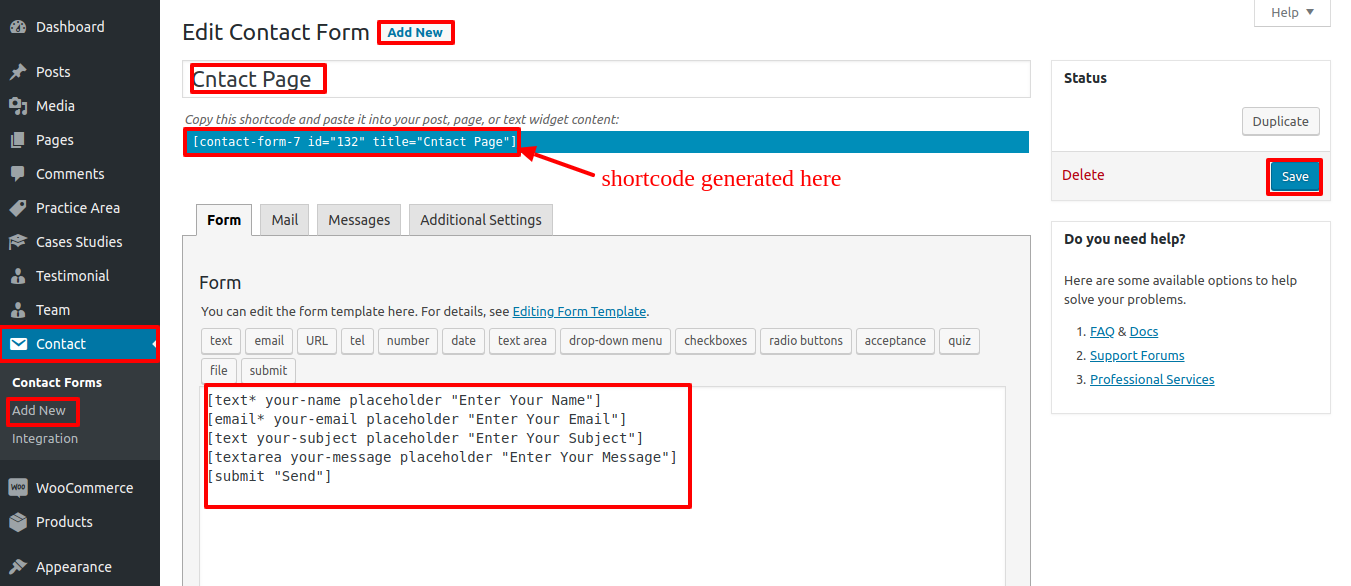Click the WooCommerce logo icon
1351x586 pixels.
tap(18, 488)
